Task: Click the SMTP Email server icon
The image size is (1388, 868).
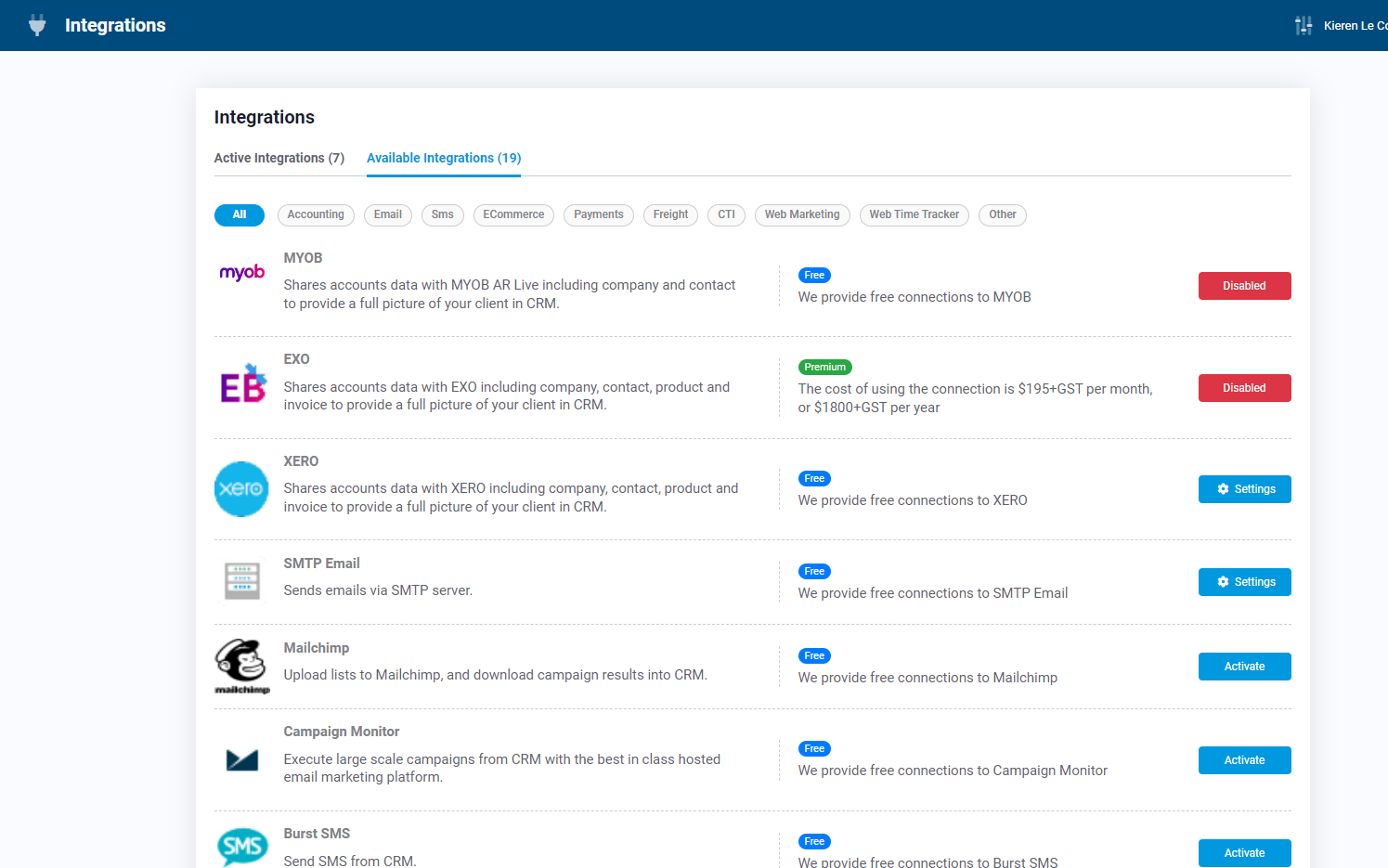Action: 242,581
